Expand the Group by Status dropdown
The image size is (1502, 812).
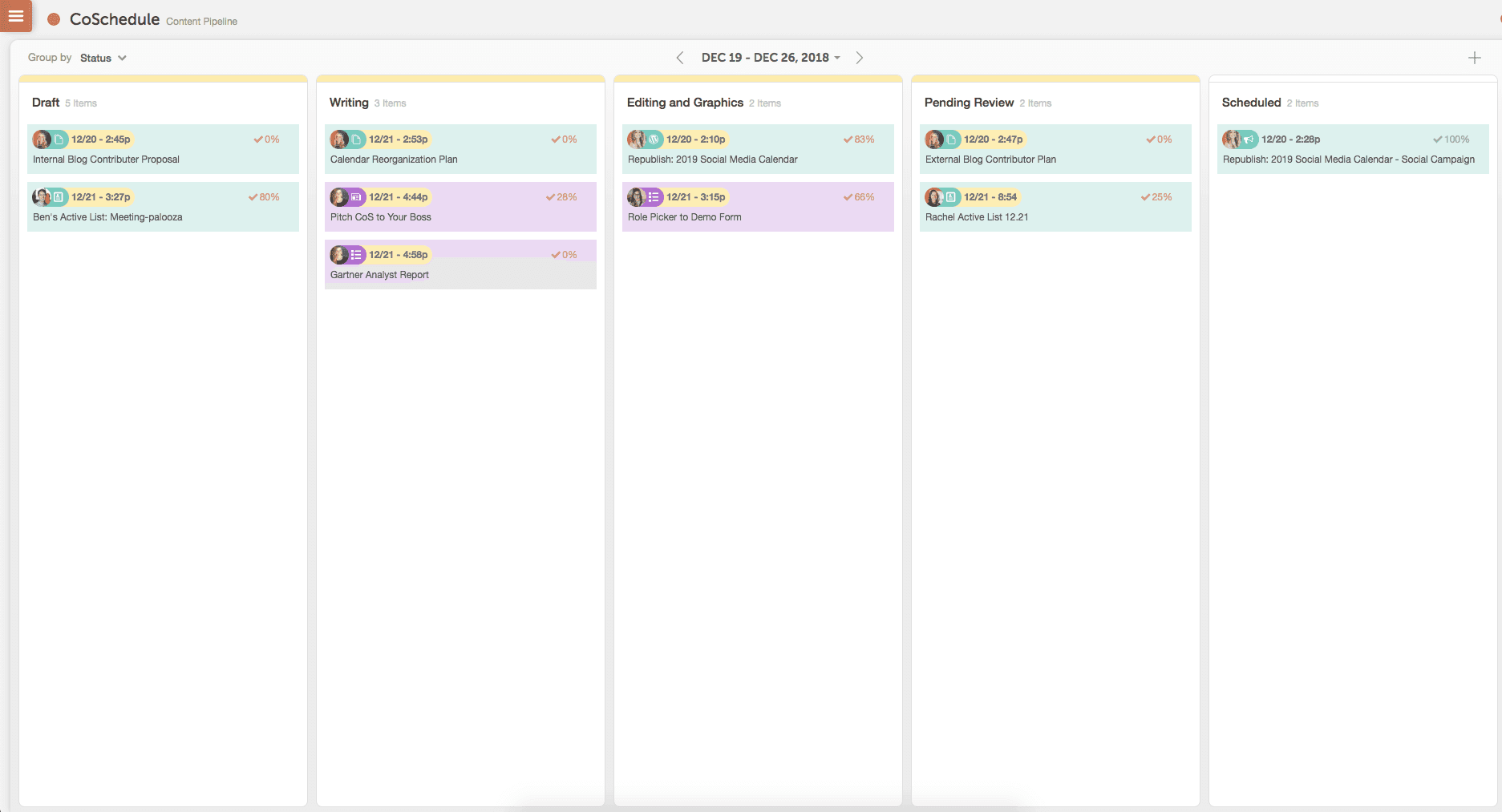click(x=103, y=58)
